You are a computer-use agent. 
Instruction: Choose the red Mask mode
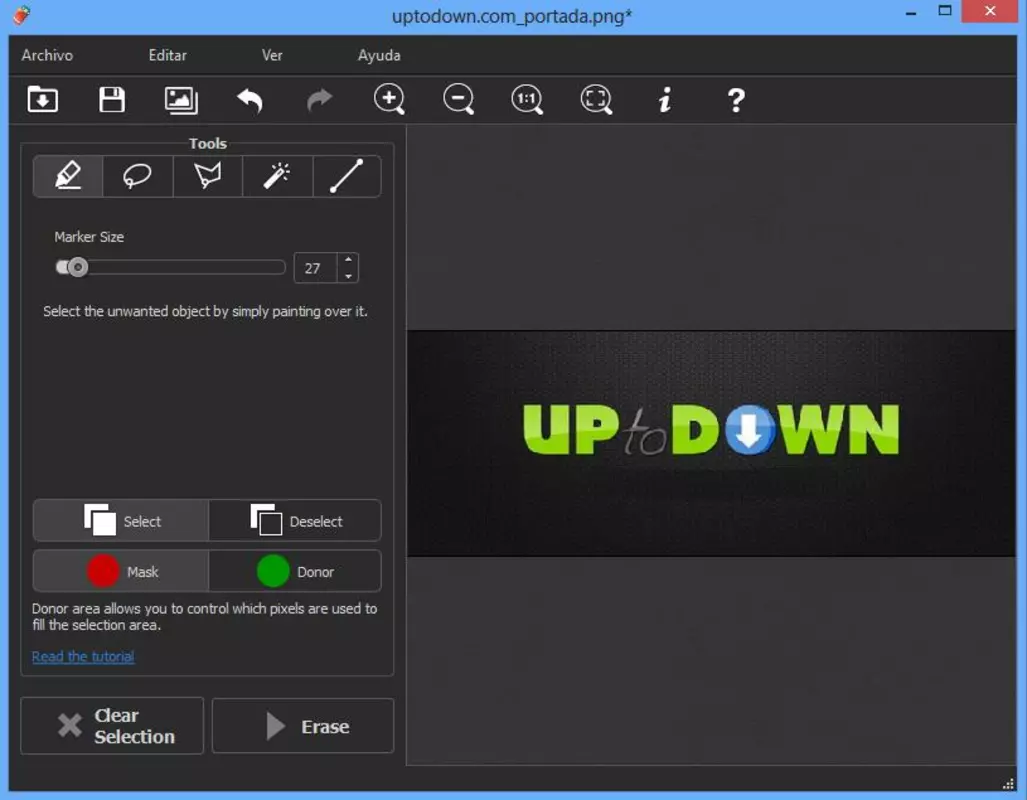pos(121,571)
